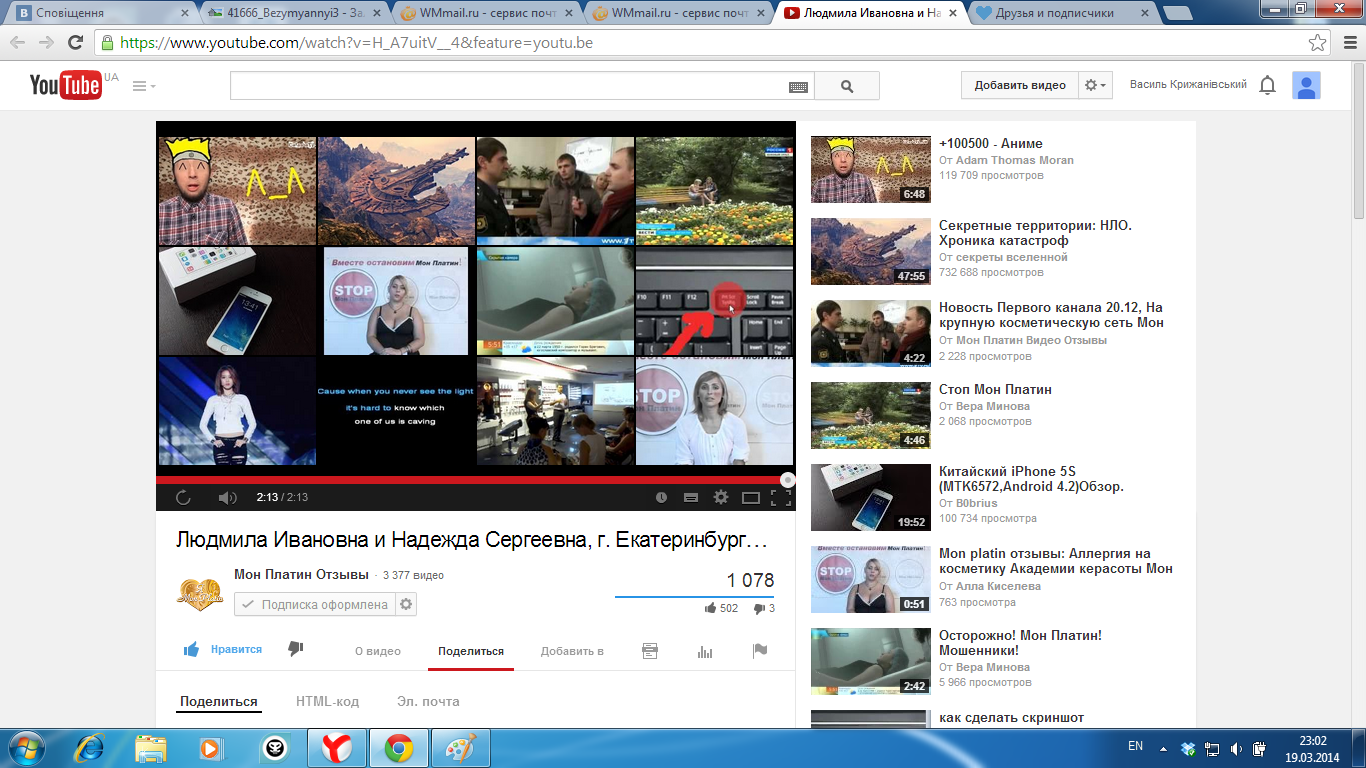Open Internet Explorer from the taskbar
The height and width of the screenshot is (768, 1366).
point(90,748)
